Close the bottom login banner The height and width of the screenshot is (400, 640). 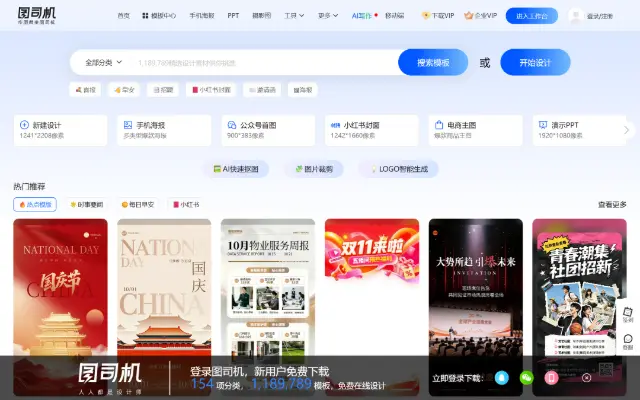tap(587, 378)
